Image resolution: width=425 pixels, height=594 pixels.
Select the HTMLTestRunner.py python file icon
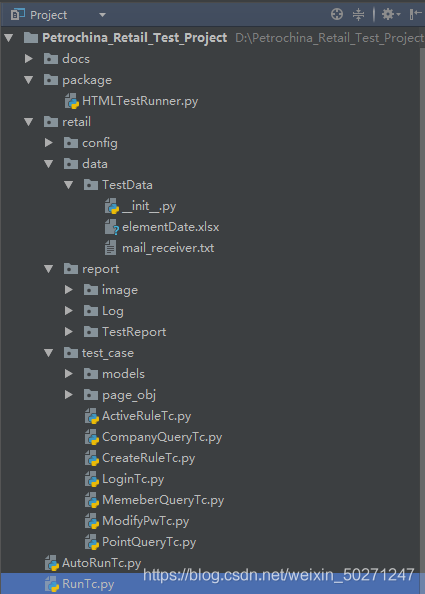[x=72, y=101]
